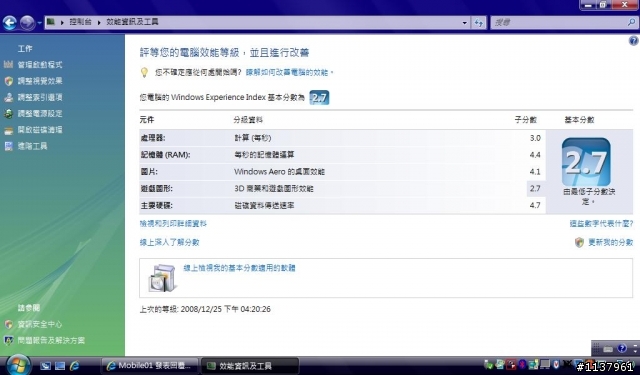
Task: Click the hard disk subscore 4.7
Action: click(535, 205)
